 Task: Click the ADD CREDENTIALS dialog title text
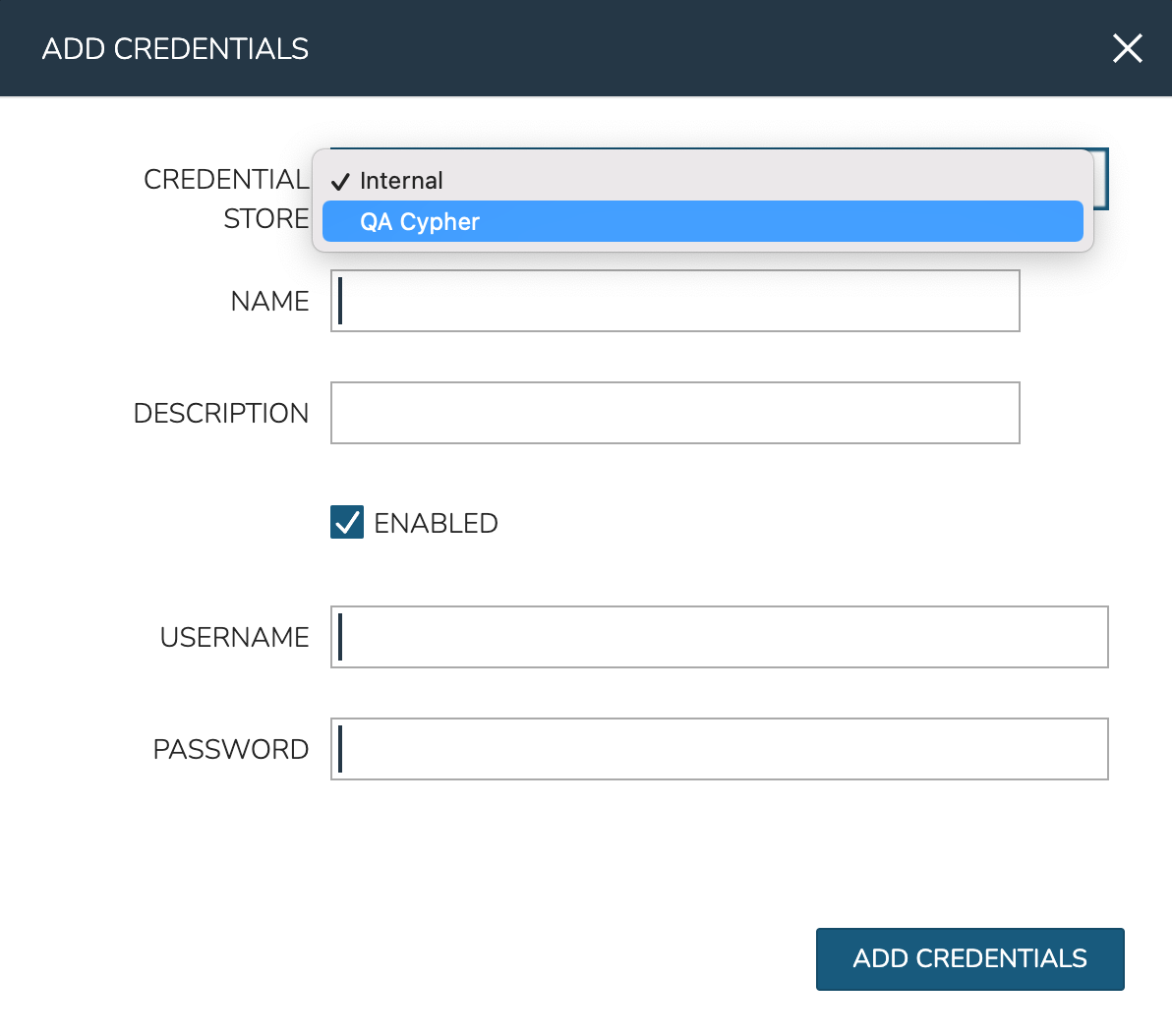(x=175, y=49)
